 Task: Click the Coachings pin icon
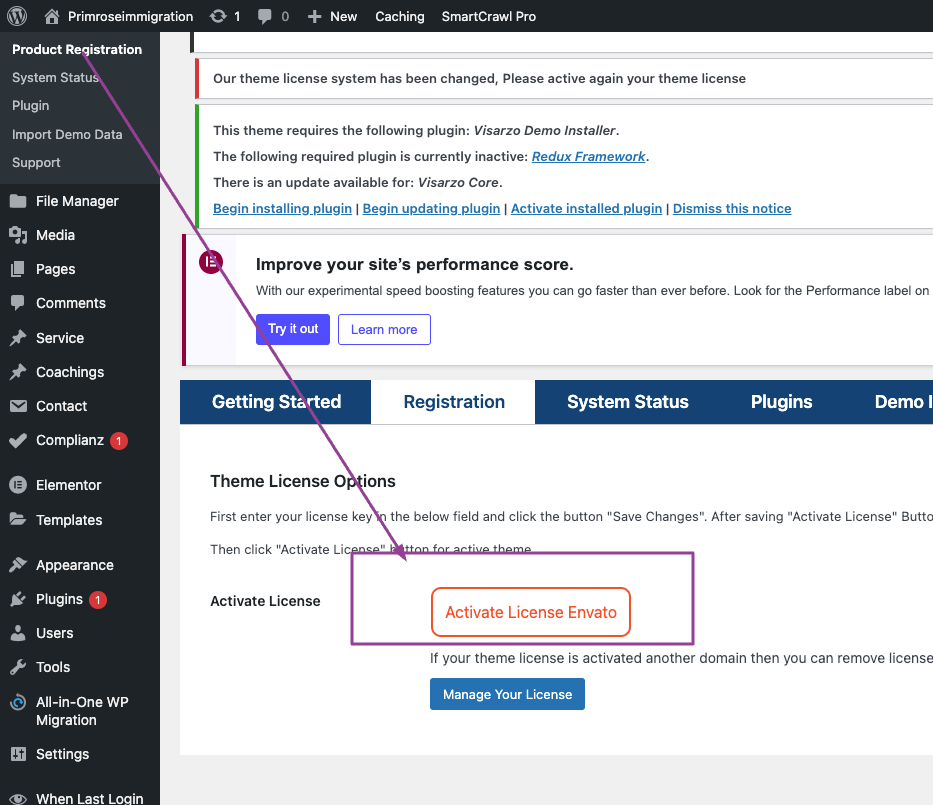18,371
